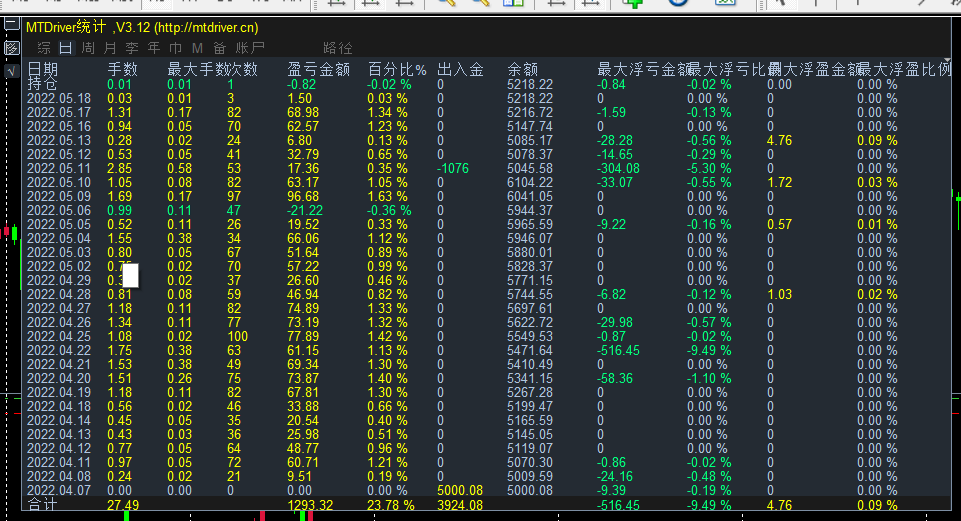Click the 2022.05.11 date cell
961x521 pixels.
coord(59,168)
